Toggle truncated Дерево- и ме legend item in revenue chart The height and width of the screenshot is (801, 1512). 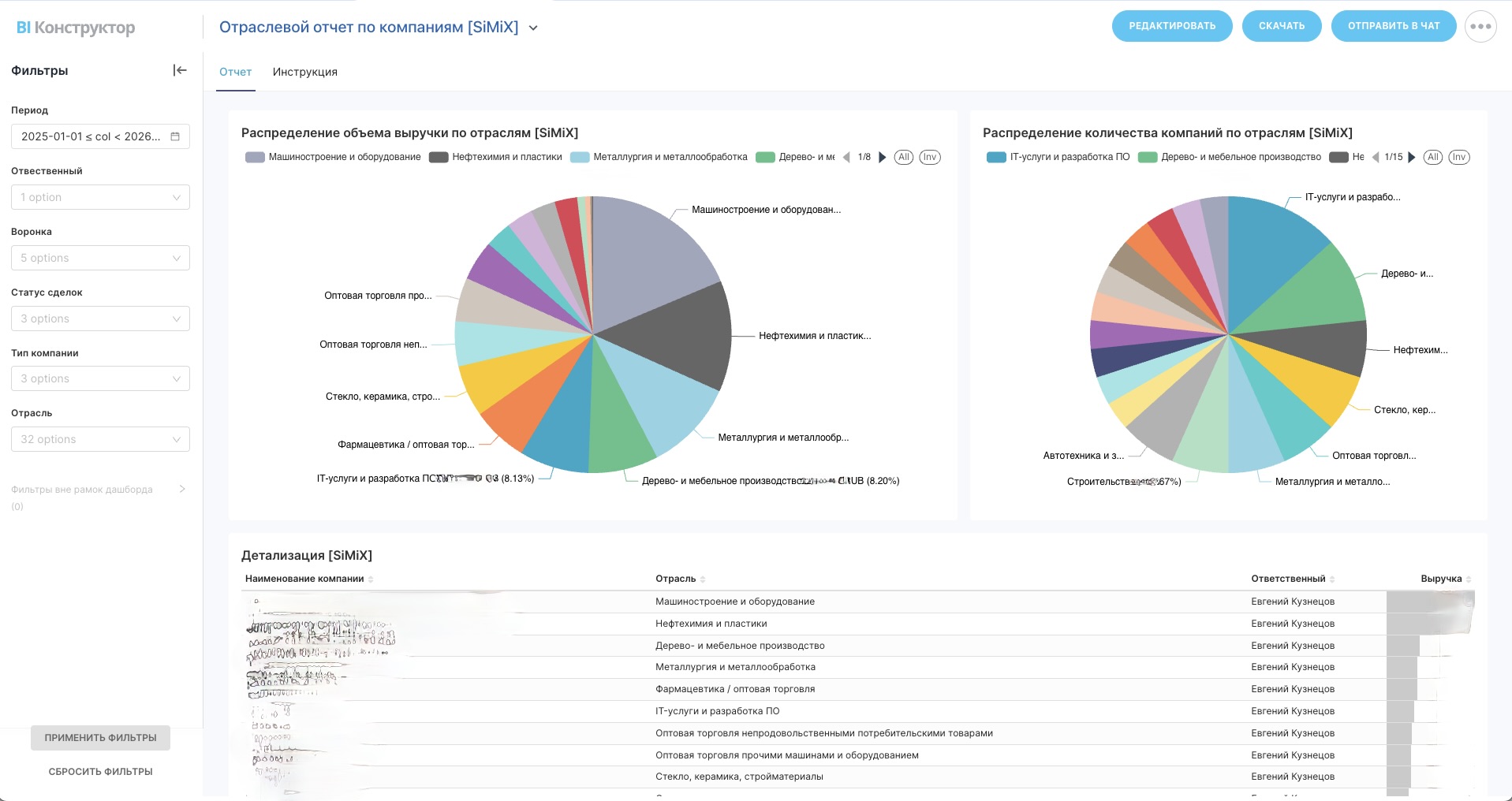pos(795,157)
